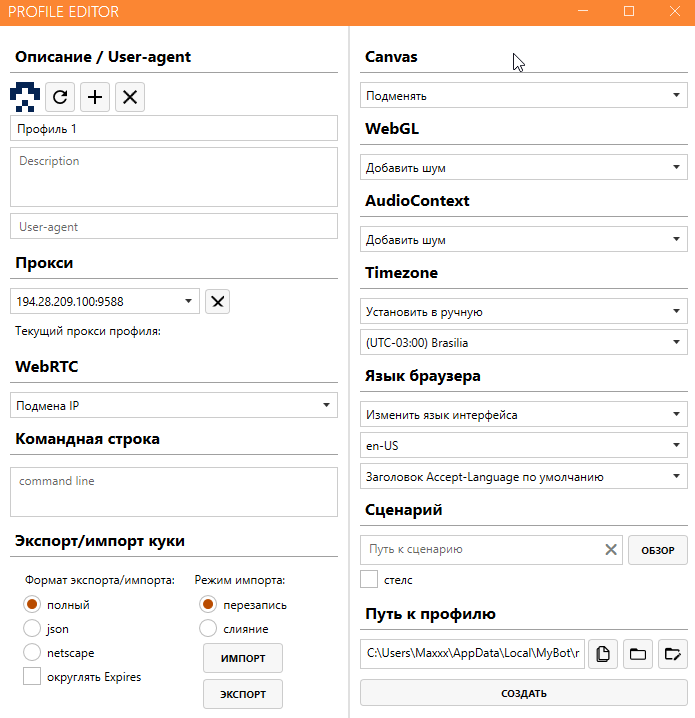Open the (UTC-03:00) Brasilia timezone dropdown

click(x=524, y=342)
